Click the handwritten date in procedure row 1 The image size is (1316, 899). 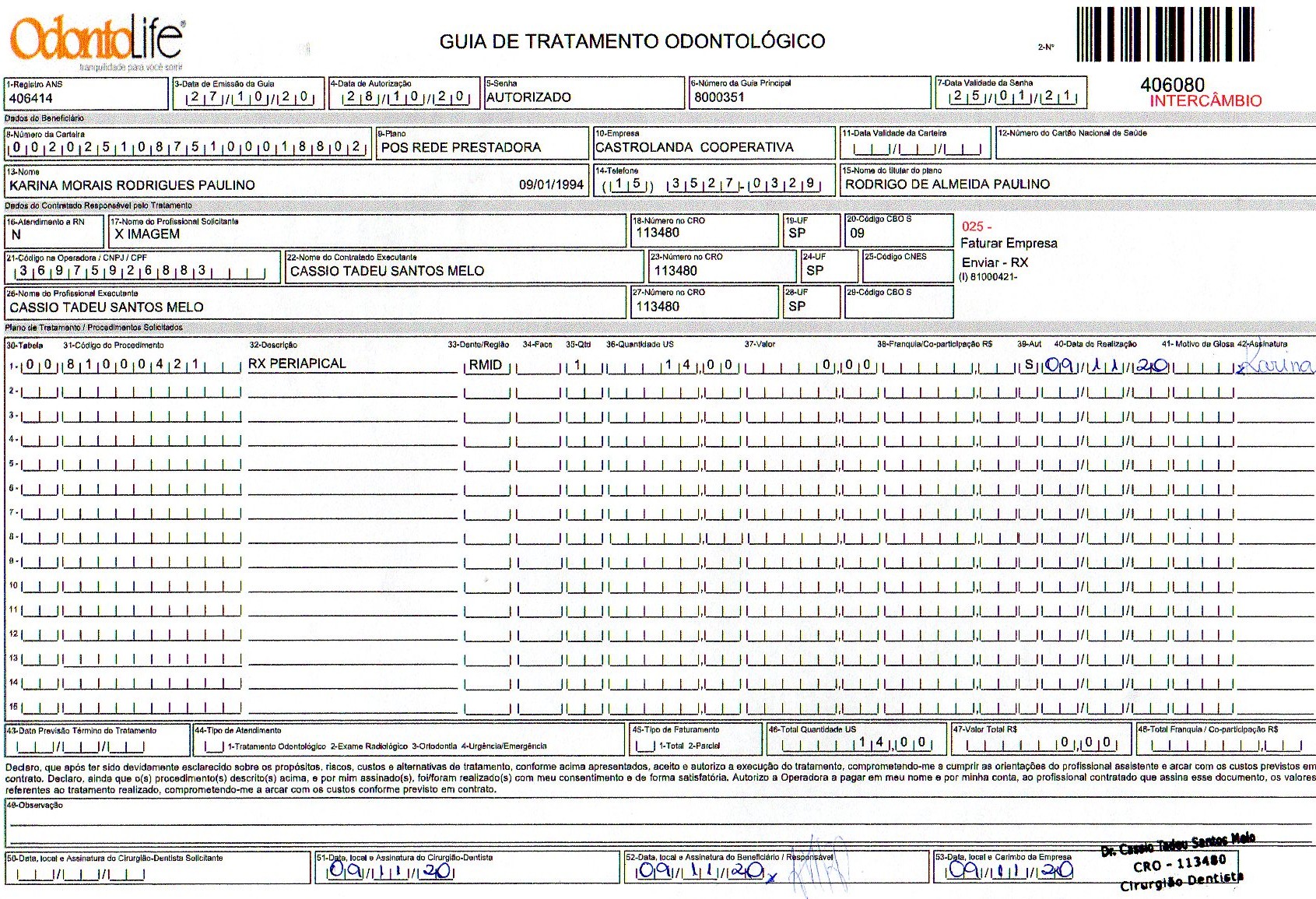[1106, 364]
